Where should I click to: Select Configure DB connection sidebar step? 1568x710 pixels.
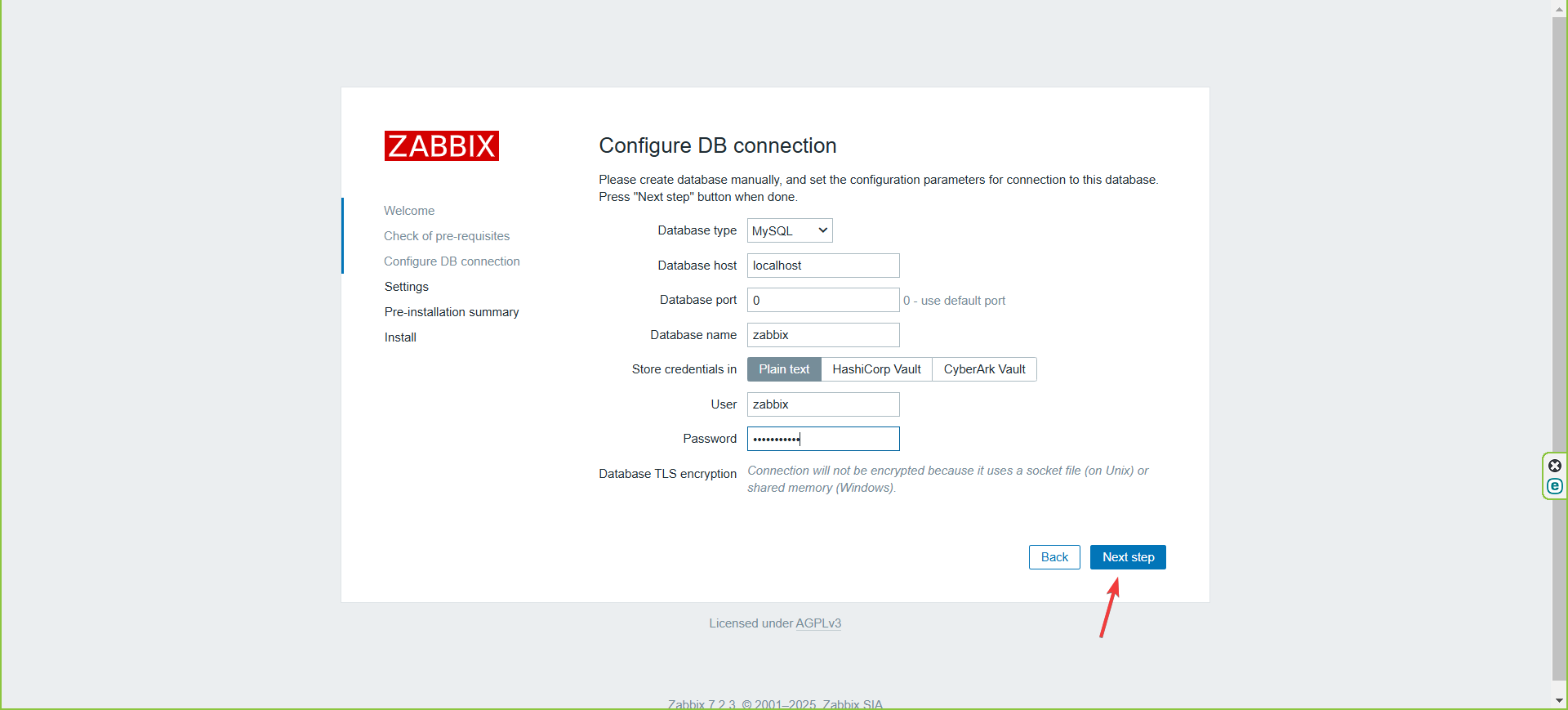pyautogui.click(x=452, y=261)
